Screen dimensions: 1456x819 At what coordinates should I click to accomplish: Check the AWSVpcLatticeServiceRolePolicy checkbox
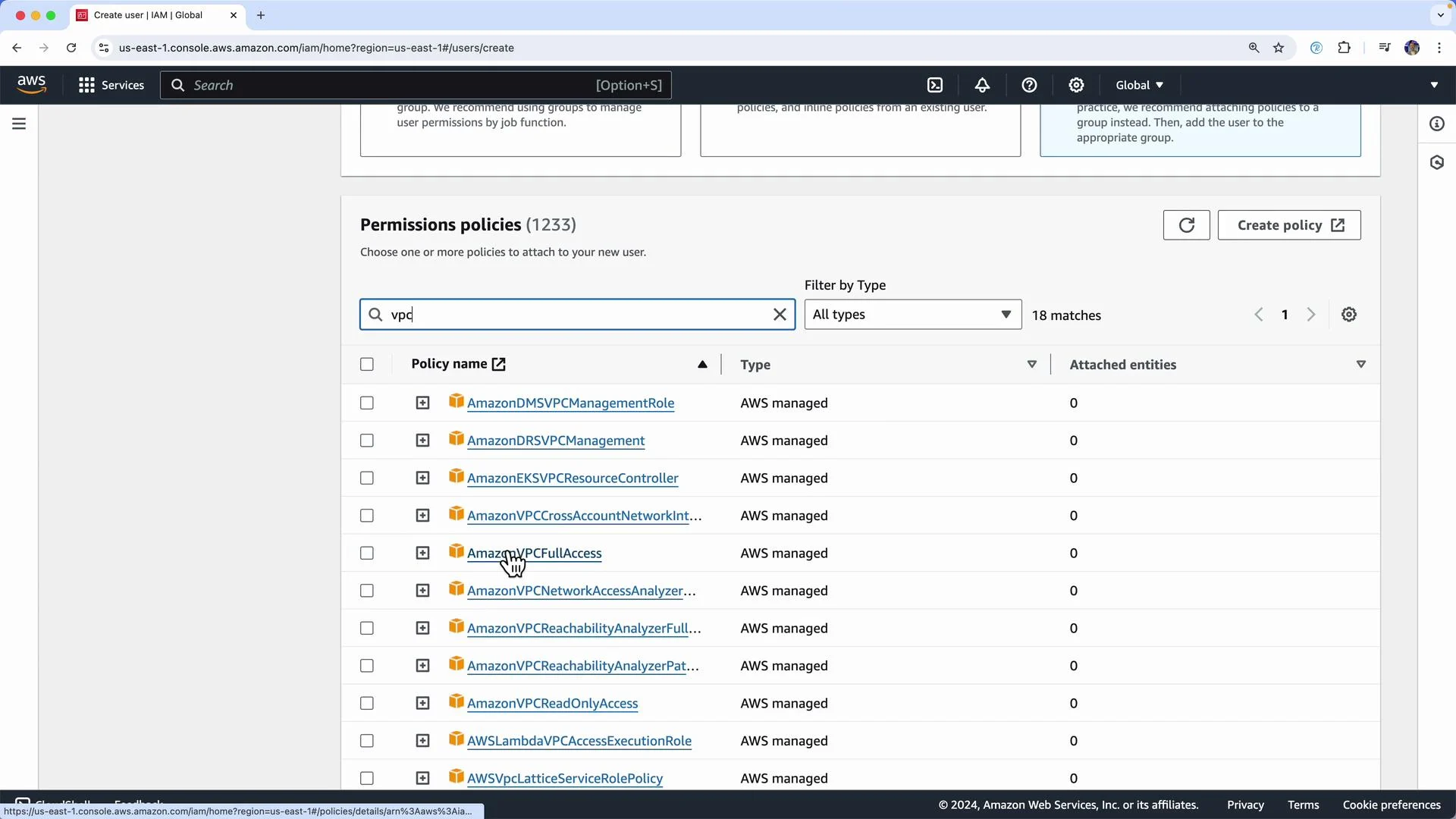tap(367, 779)
